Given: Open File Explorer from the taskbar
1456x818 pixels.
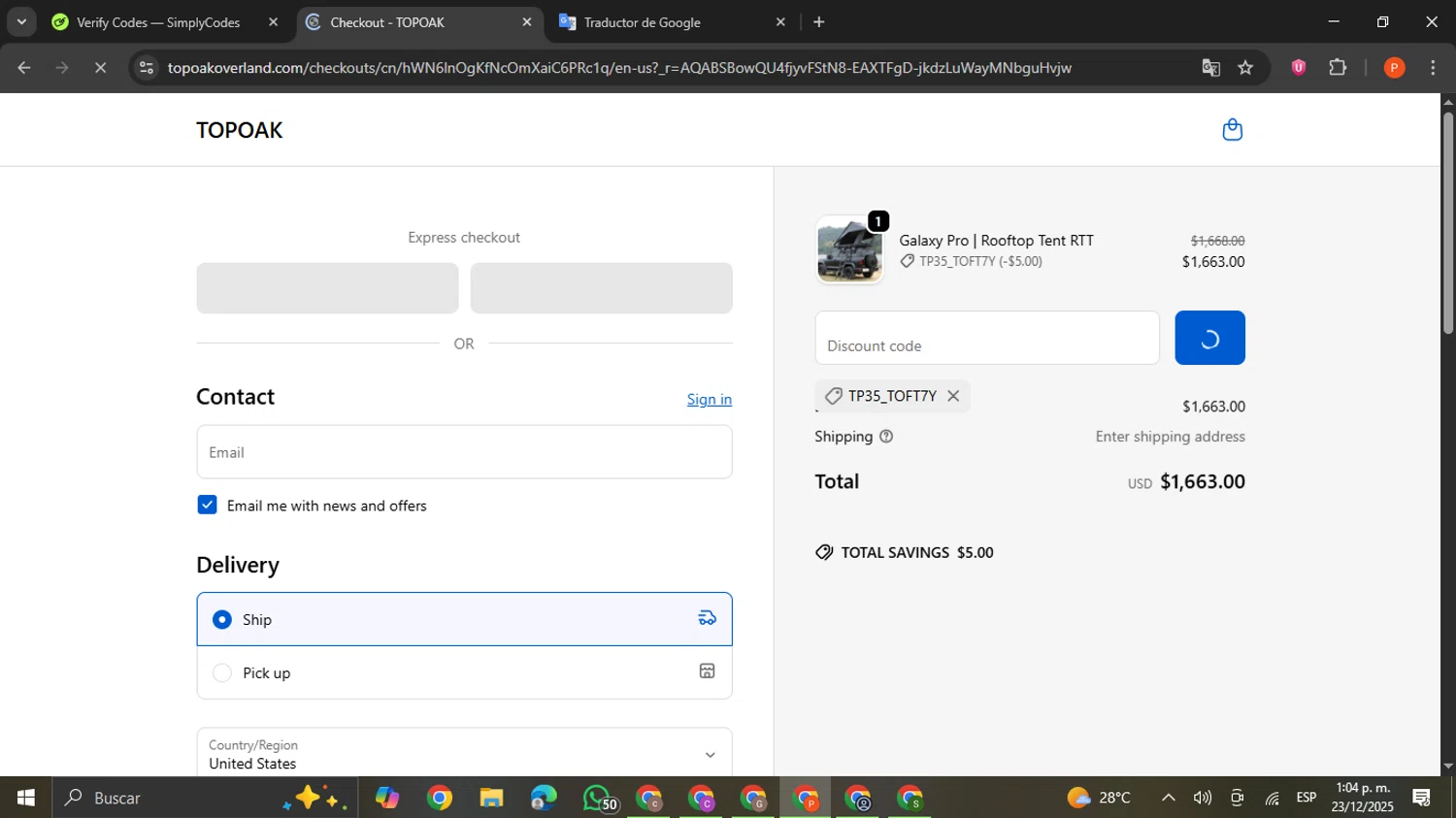Looking at the screenshot, I should tap(491, 798).
